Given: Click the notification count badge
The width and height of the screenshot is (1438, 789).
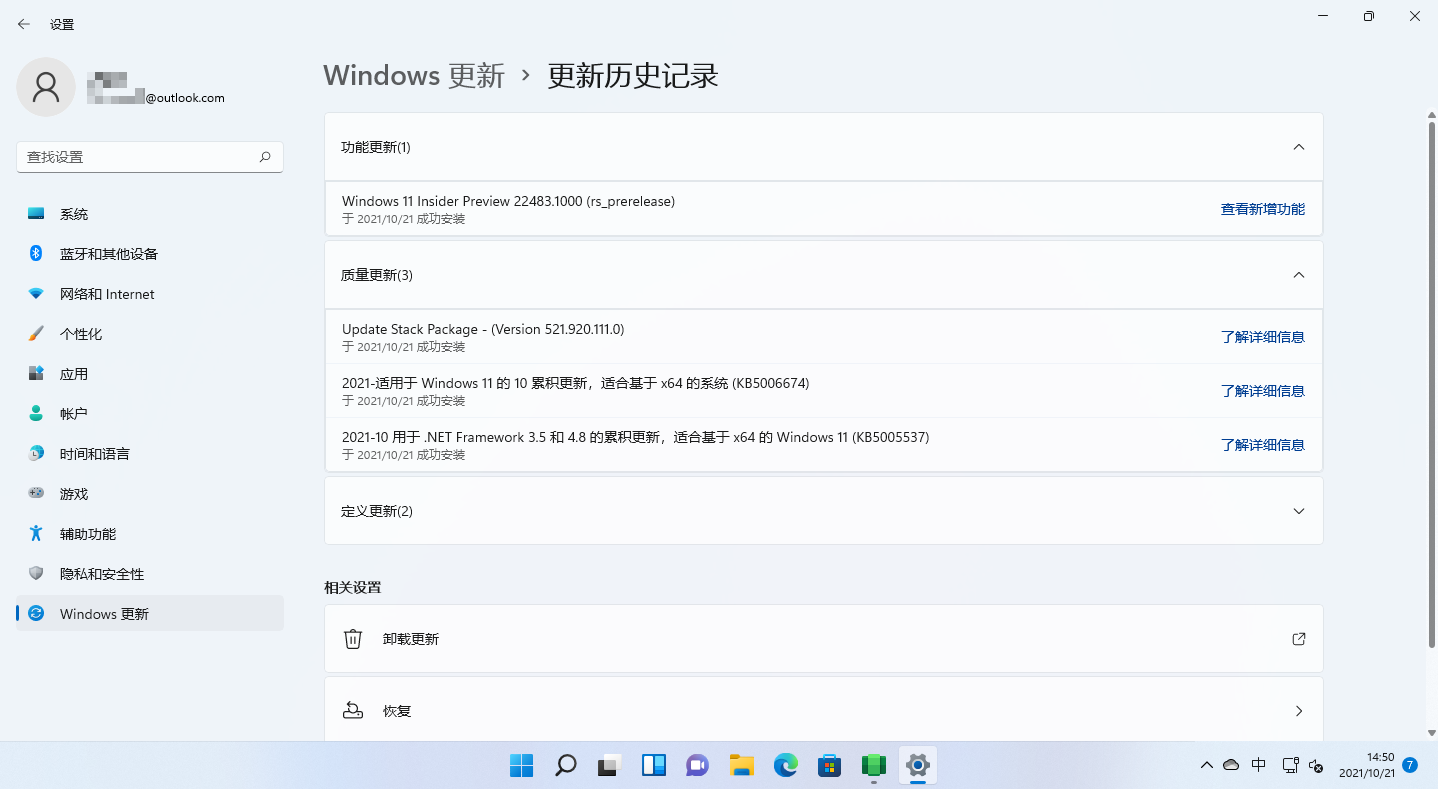Looking at the screenshot, I should (x=1410, y=766).
